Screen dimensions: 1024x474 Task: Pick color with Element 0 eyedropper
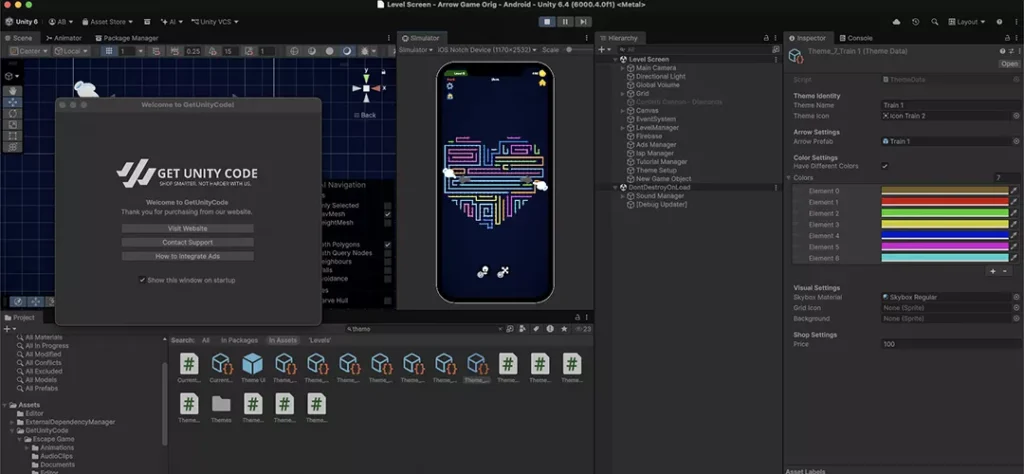click(x=1014, y=191)
